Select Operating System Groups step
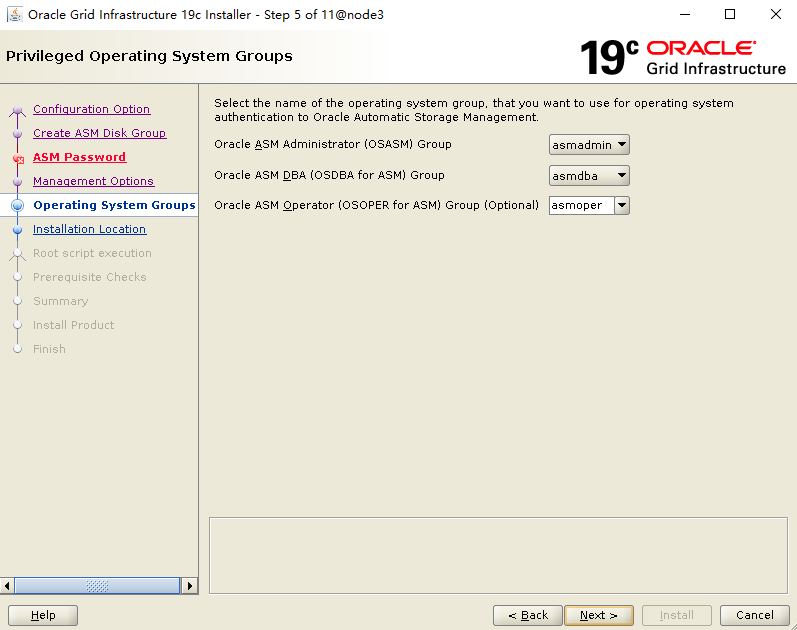Viewport: 797px width, 630px height. pyautogui.click(x=114, y=205)
